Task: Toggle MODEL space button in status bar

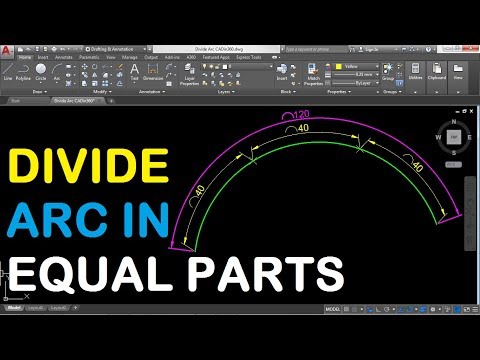Action: (332, 309)
